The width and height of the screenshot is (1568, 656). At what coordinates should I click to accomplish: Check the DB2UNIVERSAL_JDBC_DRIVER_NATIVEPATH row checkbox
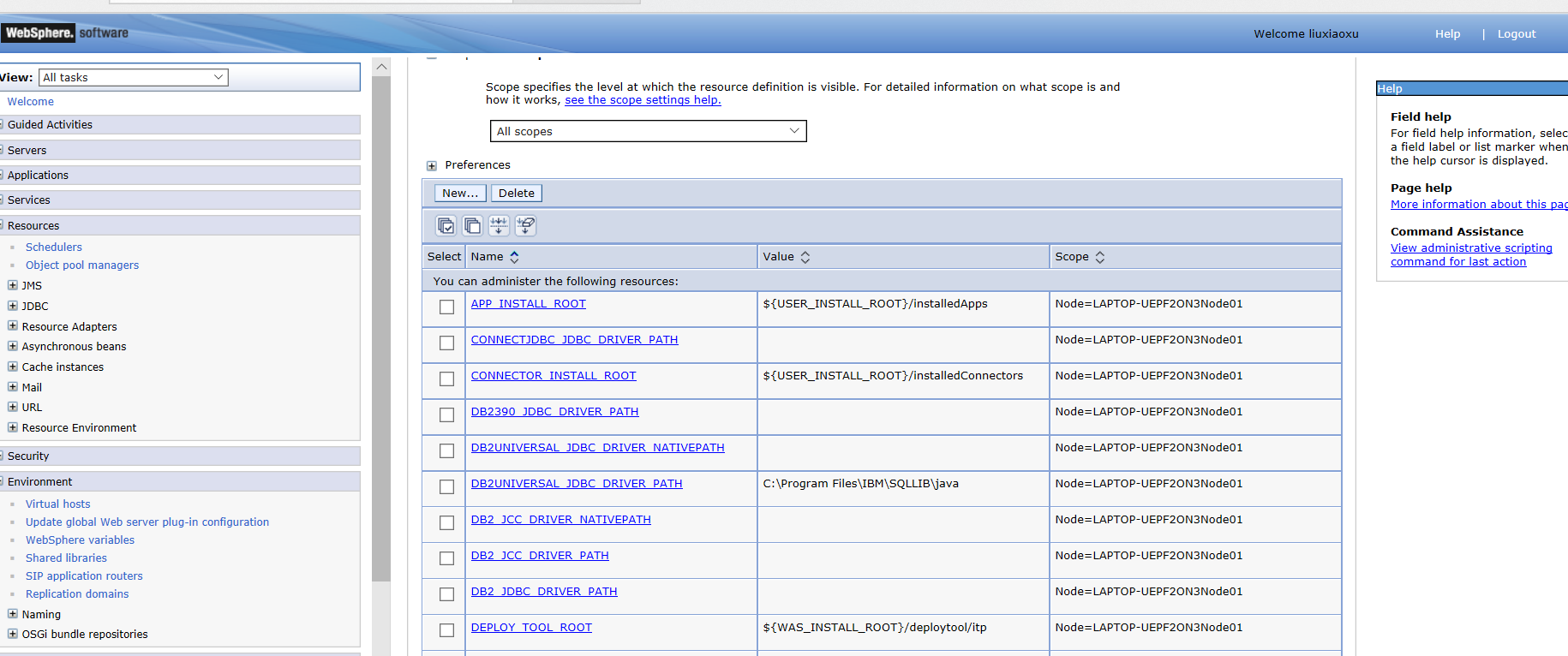446,450
